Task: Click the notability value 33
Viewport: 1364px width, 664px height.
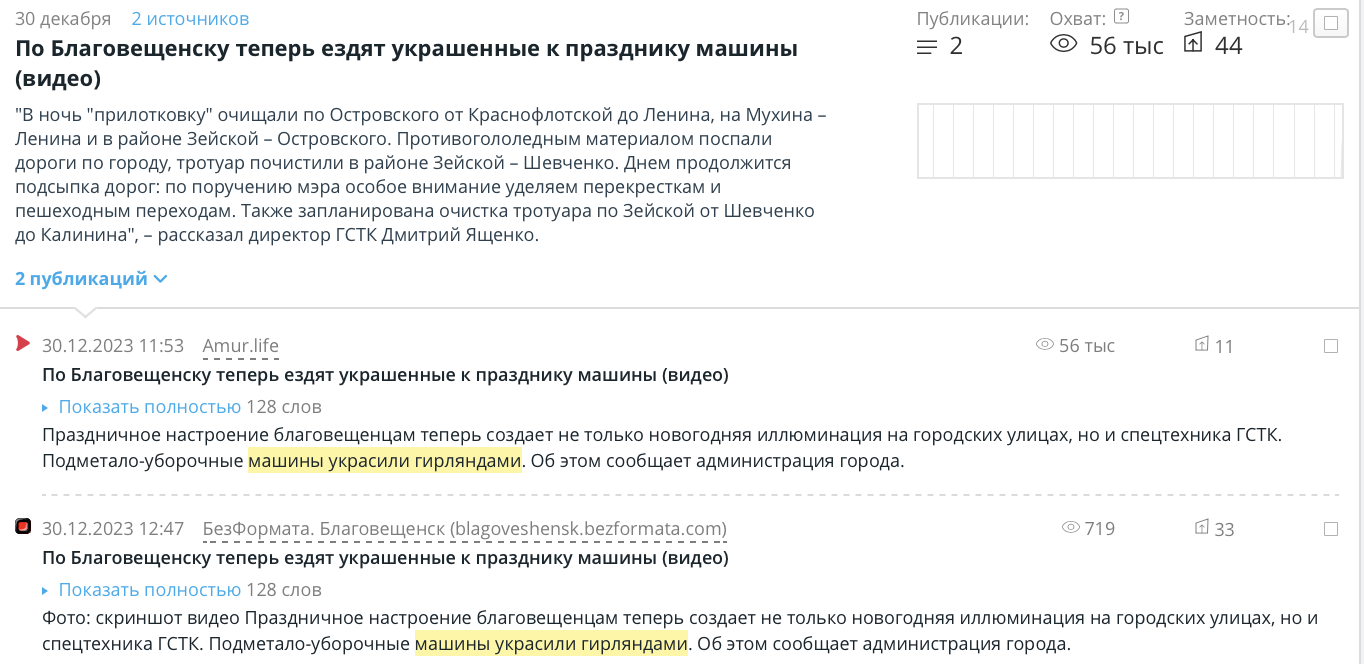Action: pyautogui.click(x=1224, y=529)
